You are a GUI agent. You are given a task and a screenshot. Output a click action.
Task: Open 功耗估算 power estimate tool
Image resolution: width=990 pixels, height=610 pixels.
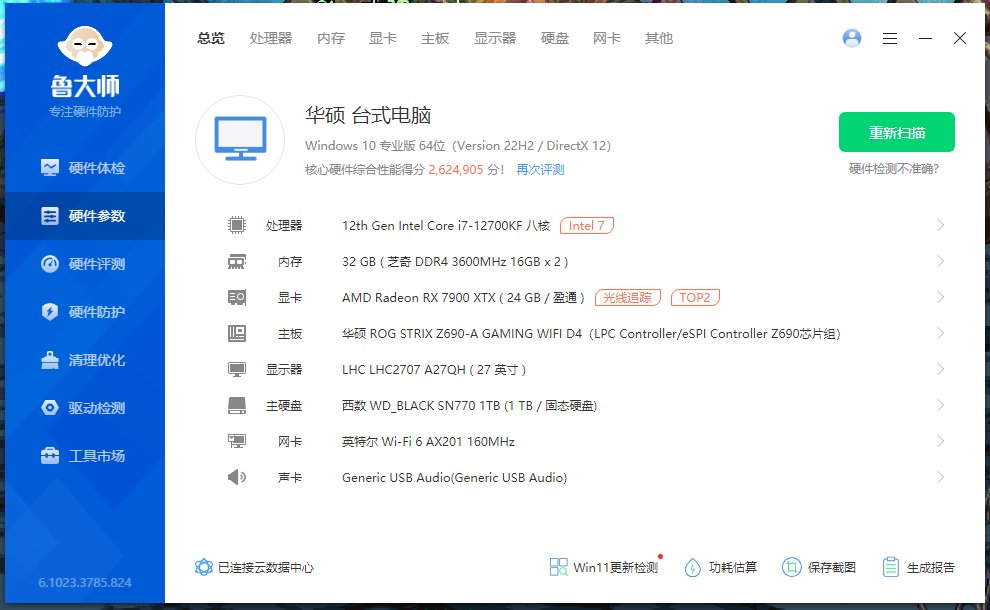point(720,567)
